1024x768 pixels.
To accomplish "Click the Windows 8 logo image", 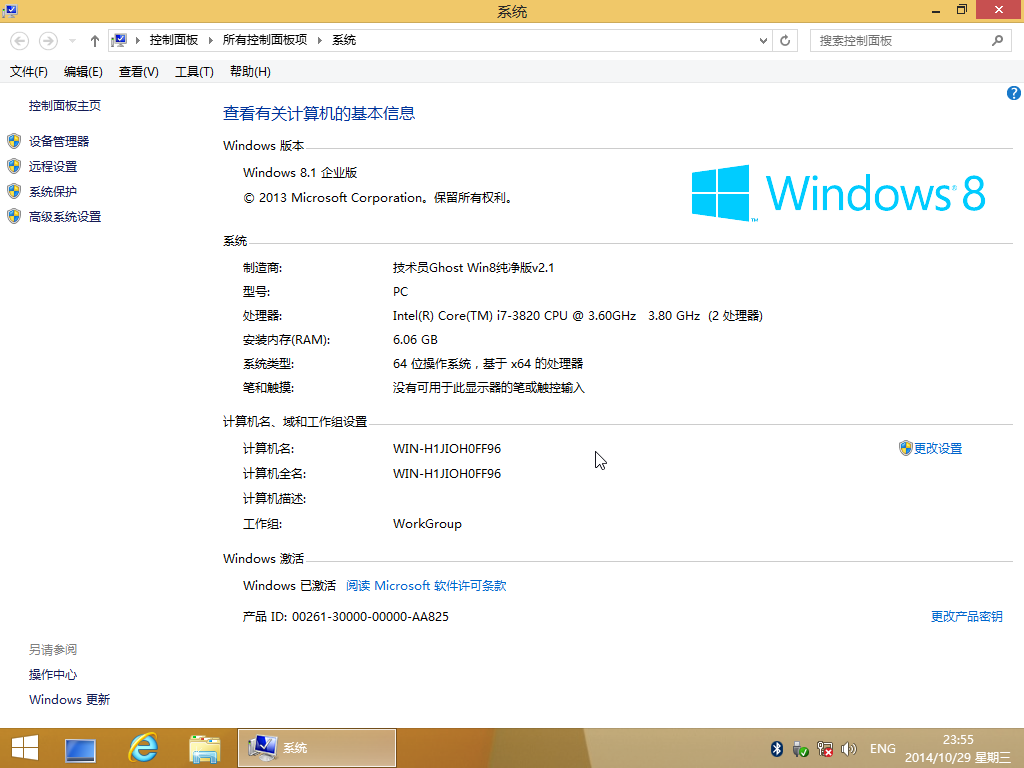I will [x=839, y=193].
